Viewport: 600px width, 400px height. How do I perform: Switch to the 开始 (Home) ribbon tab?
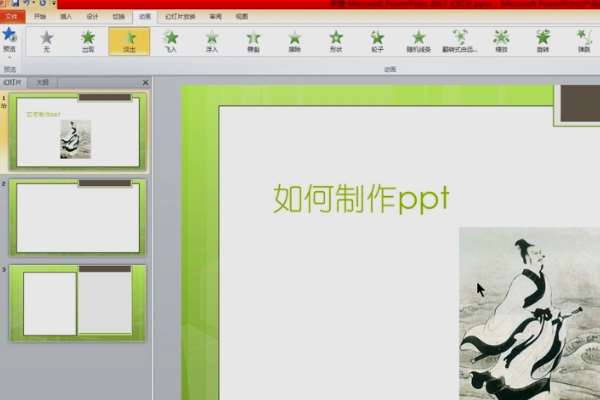[40, 16]
